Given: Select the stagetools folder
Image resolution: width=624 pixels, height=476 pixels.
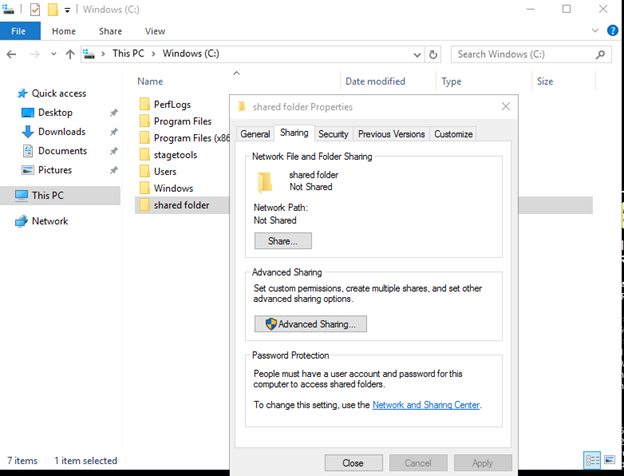Looking at the screenshot, I should (x=175, y=154).
